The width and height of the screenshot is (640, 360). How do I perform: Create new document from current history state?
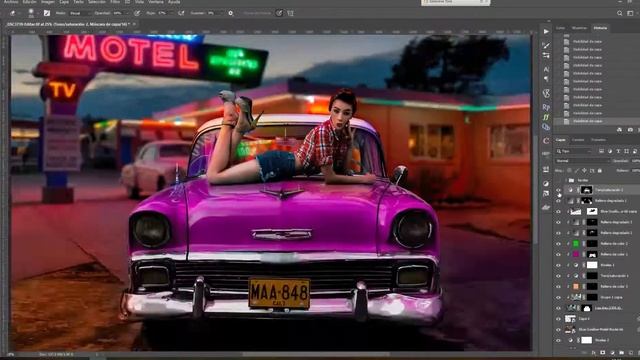pos(620,130)
